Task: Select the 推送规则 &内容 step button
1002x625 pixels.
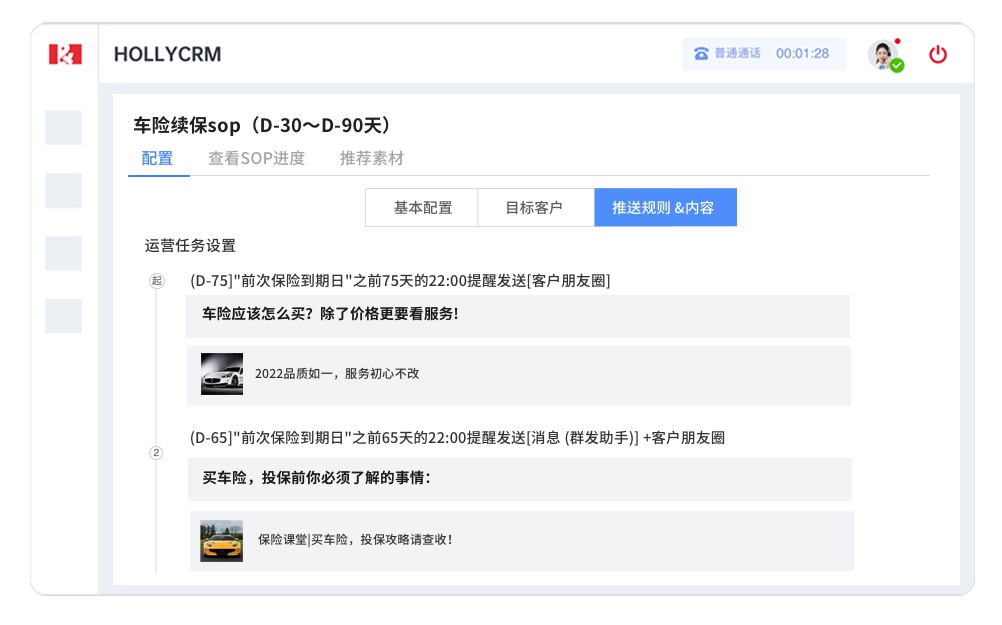Action: click(664, 207)
